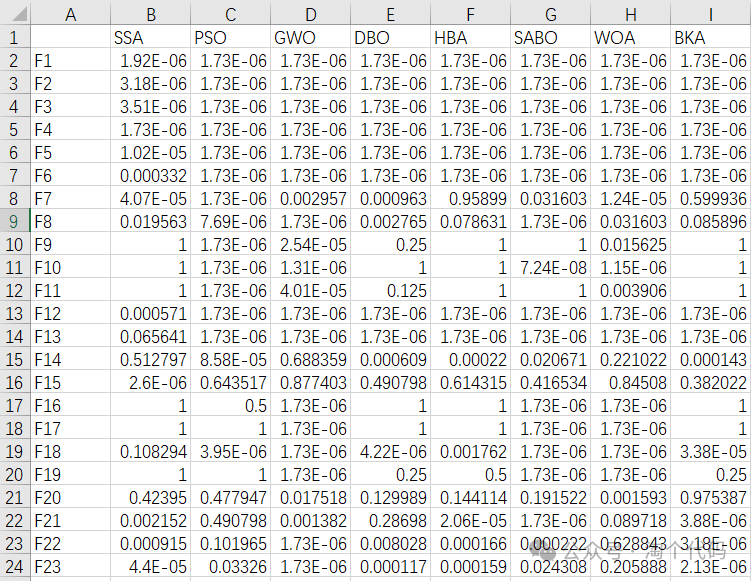
Task: Click cell containing 0.975387
Action: (x=711, y=497)
